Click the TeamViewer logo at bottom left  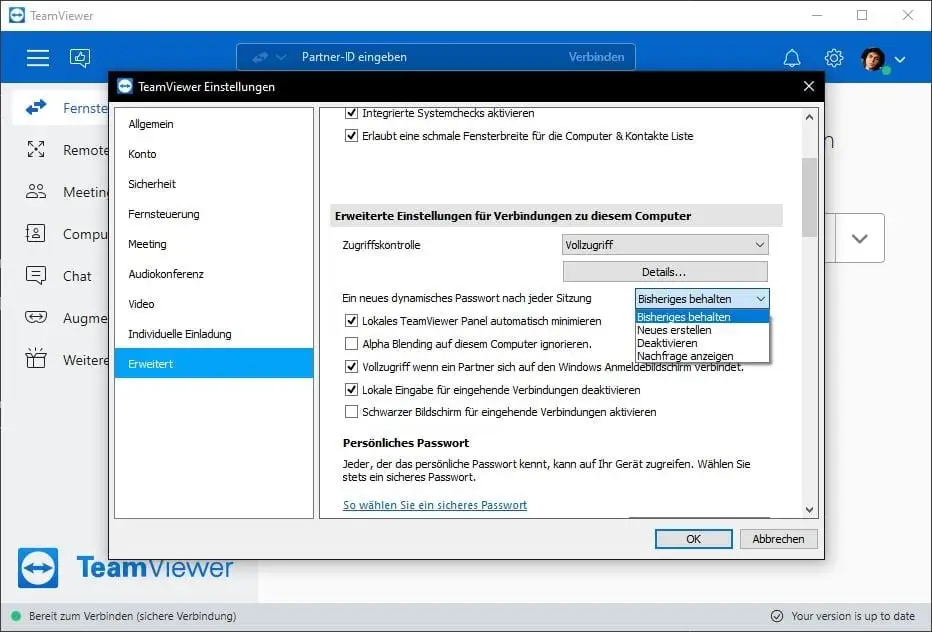[x=38, y=568]
